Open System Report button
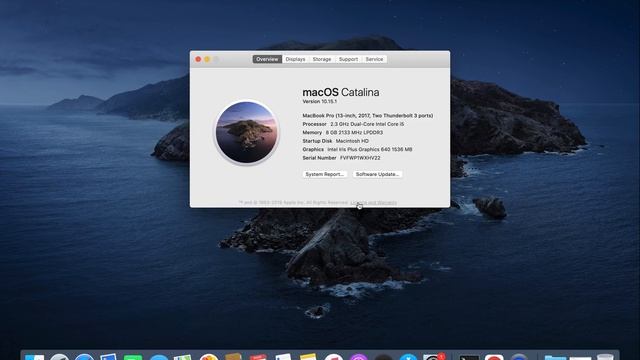 [325, 174]
